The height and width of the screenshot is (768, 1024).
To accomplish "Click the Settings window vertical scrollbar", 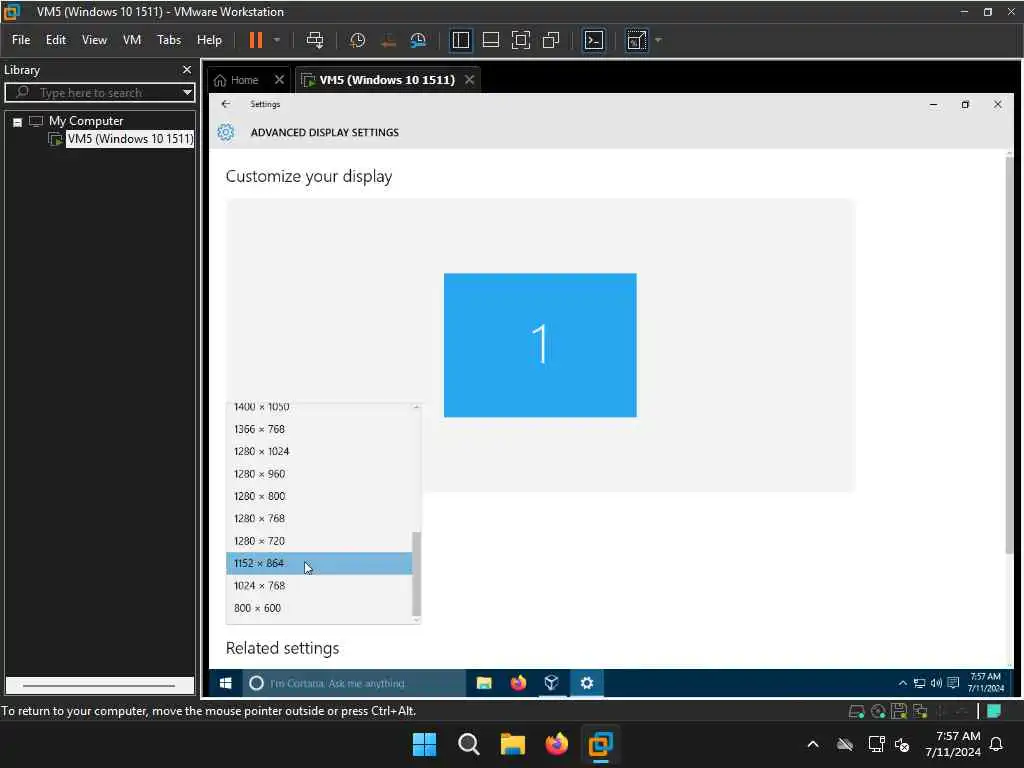I will point(1009,356).
